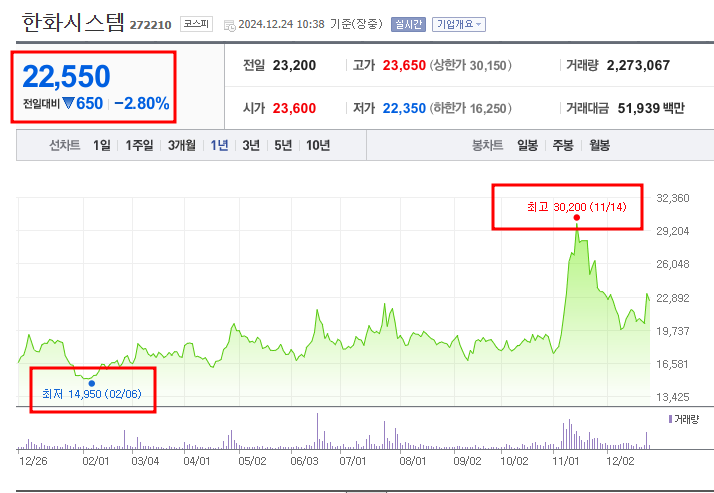Image resolution: width=714 pixels, height=493 pixels.
Task: Select the 1일 line chart range
Action: coord(102,145)
